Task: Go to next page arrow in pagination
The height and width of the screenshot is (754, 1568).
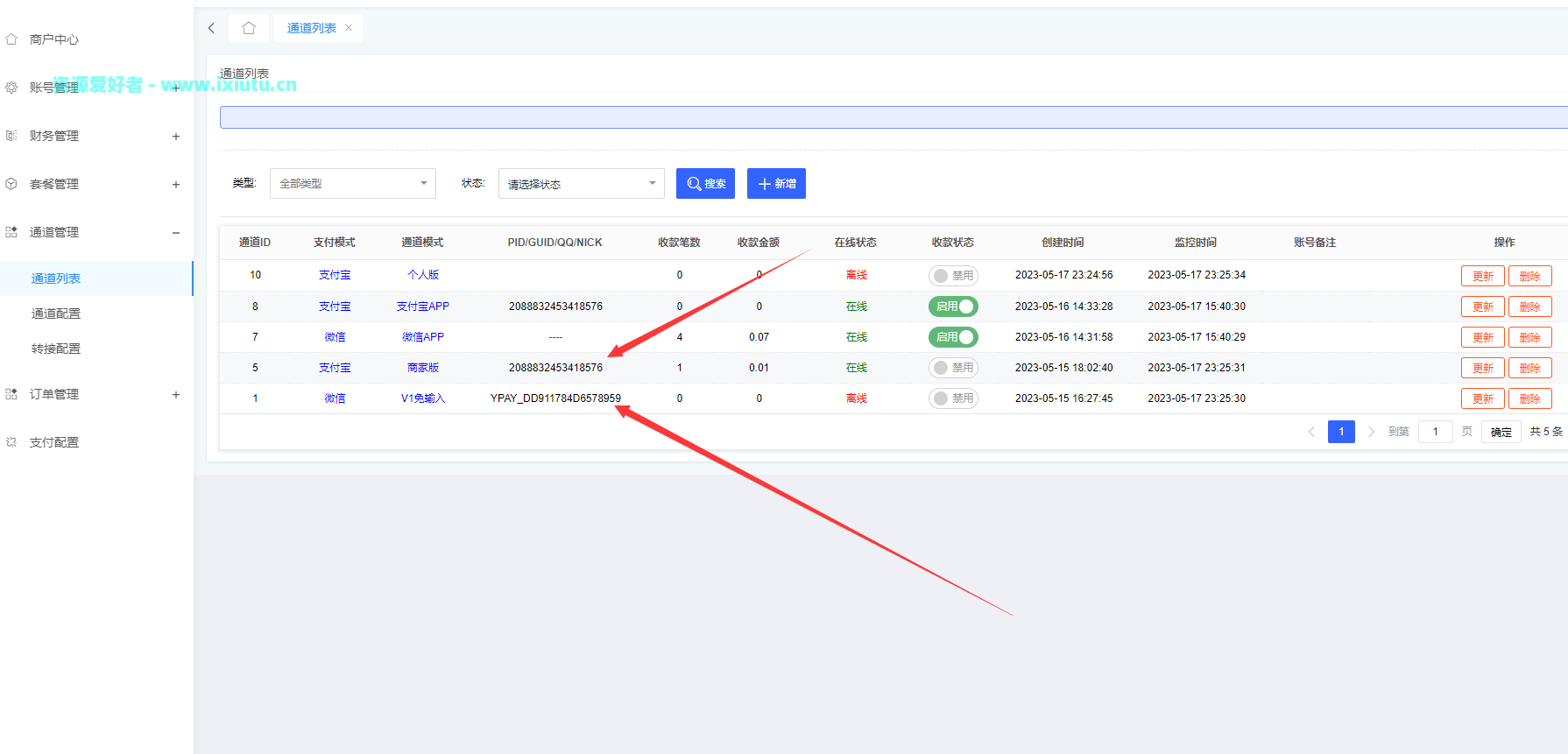Action: click(1371, 432)
